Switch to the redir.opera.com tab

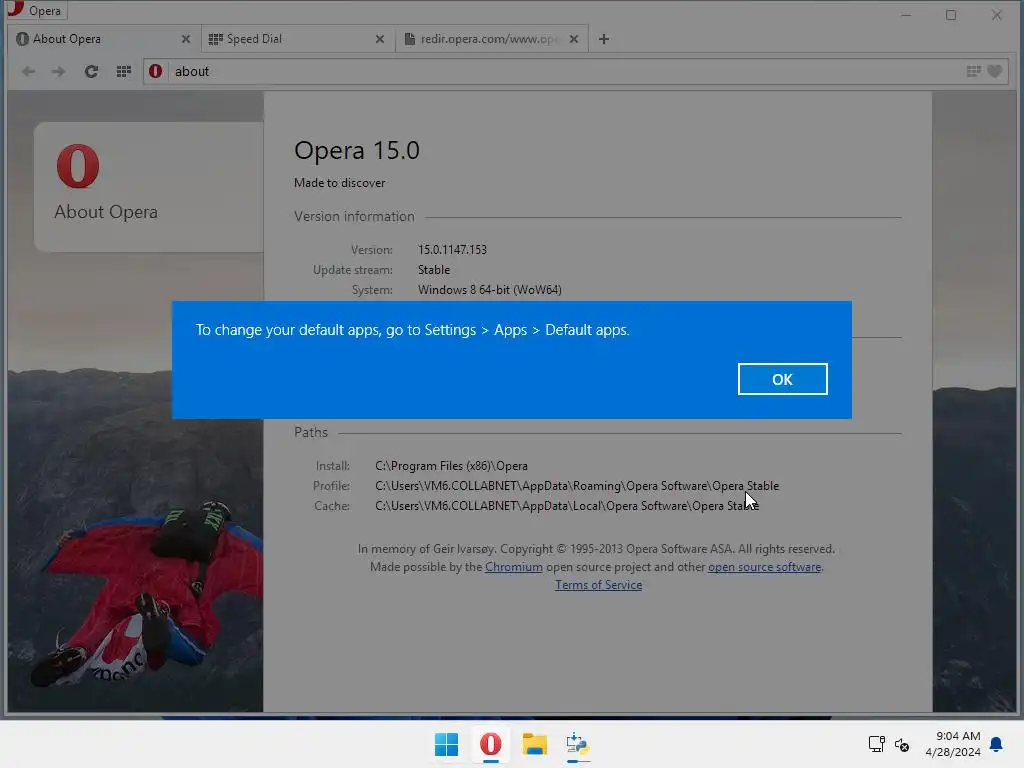tap(493, 39)
